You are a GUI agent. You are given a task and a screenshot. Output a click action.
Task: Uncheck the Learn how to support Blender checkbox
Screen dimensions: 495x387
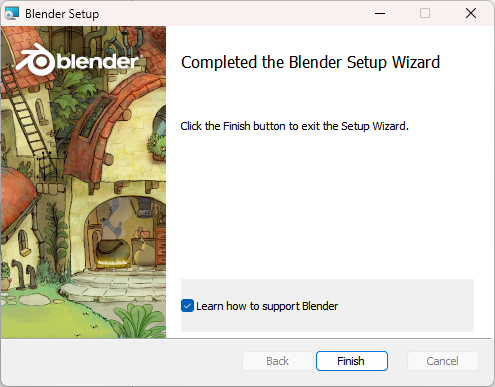pos(187,306)
